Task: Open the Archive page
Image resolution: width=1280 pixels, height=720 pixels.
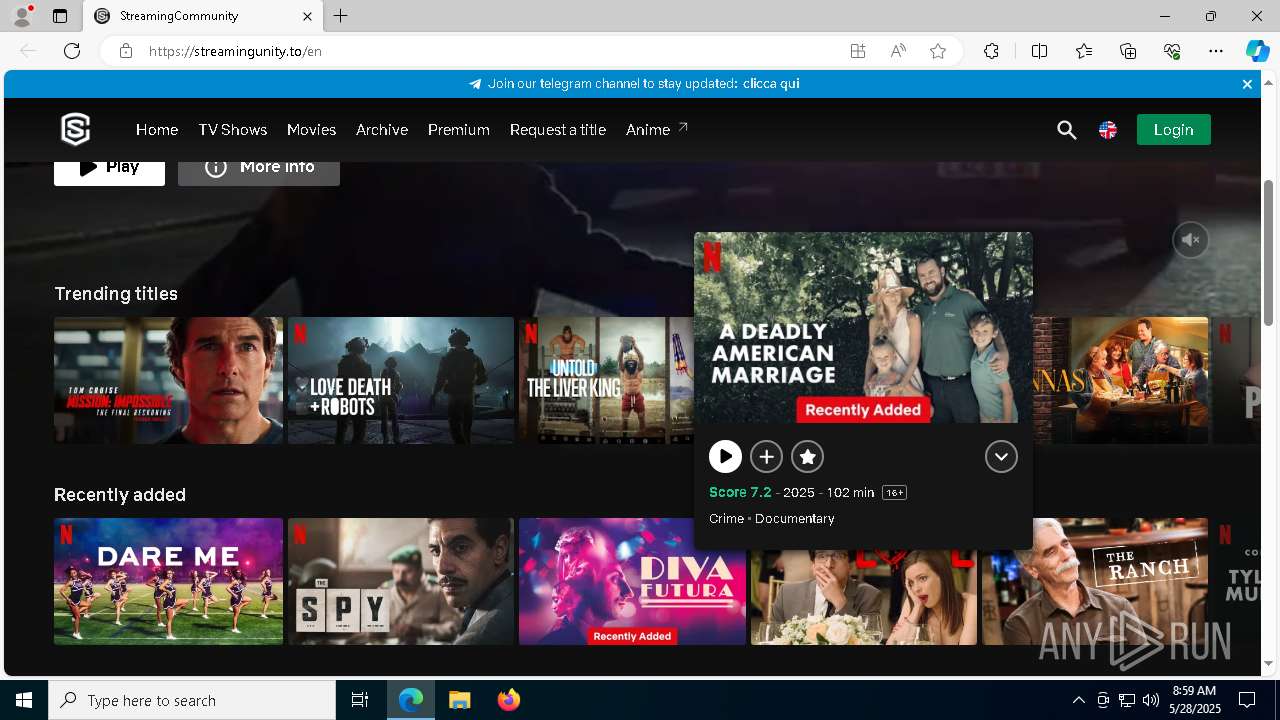Action: pos(382,130)
